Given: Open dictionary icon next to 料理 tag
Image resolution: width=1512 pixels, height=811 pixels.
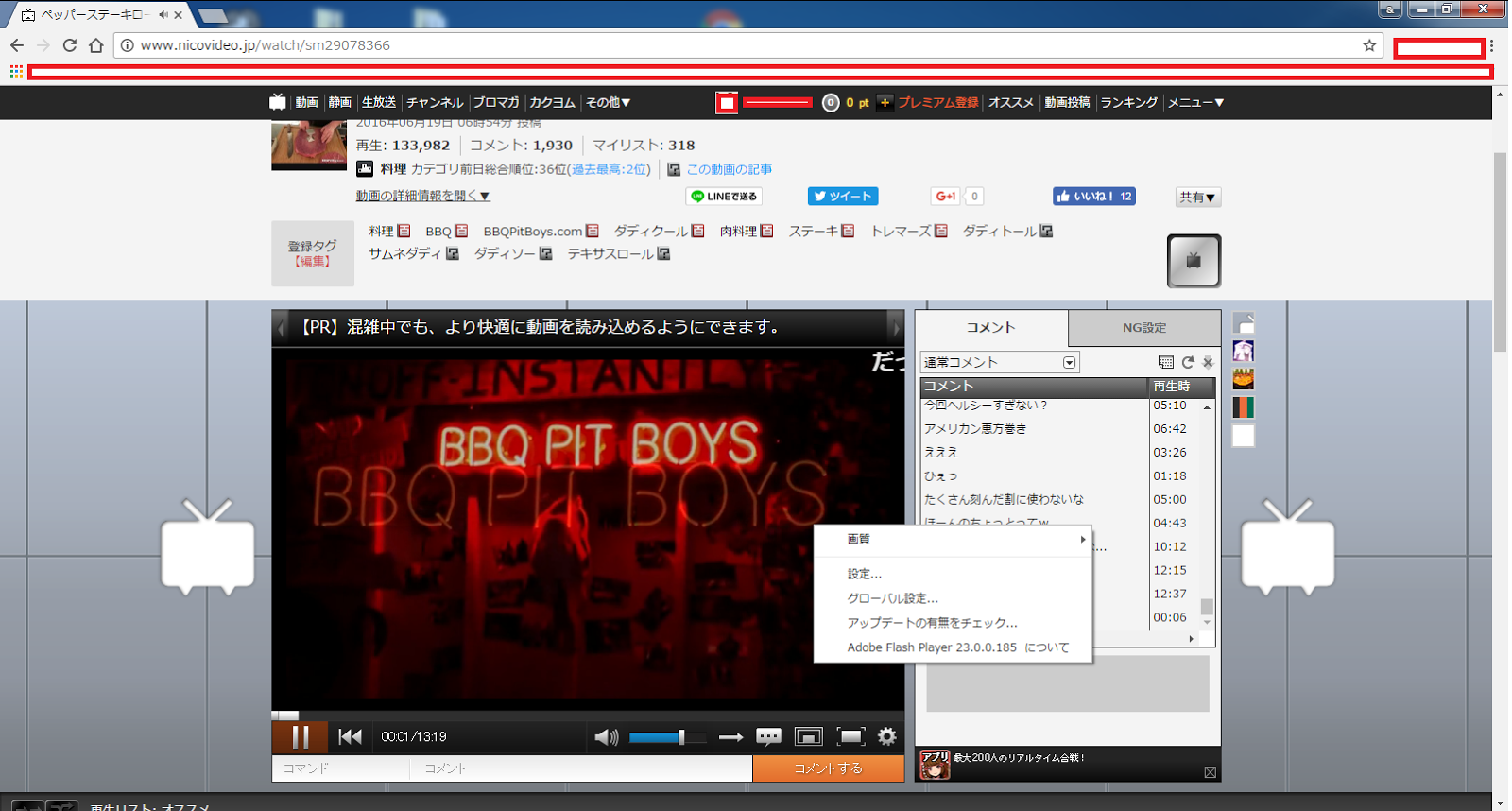Looking at the screenshot, I should pos(404,231).
